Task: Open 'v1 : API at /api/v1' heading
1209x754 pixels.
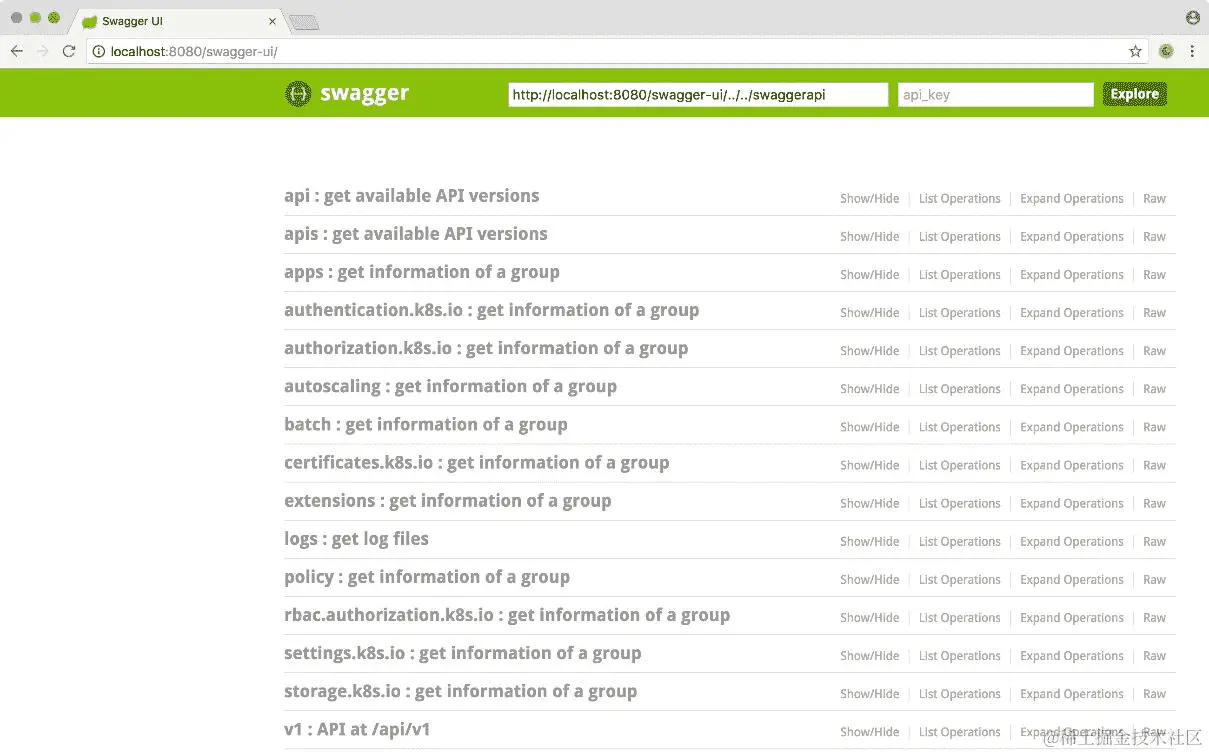Action: (x=357, y=729)
